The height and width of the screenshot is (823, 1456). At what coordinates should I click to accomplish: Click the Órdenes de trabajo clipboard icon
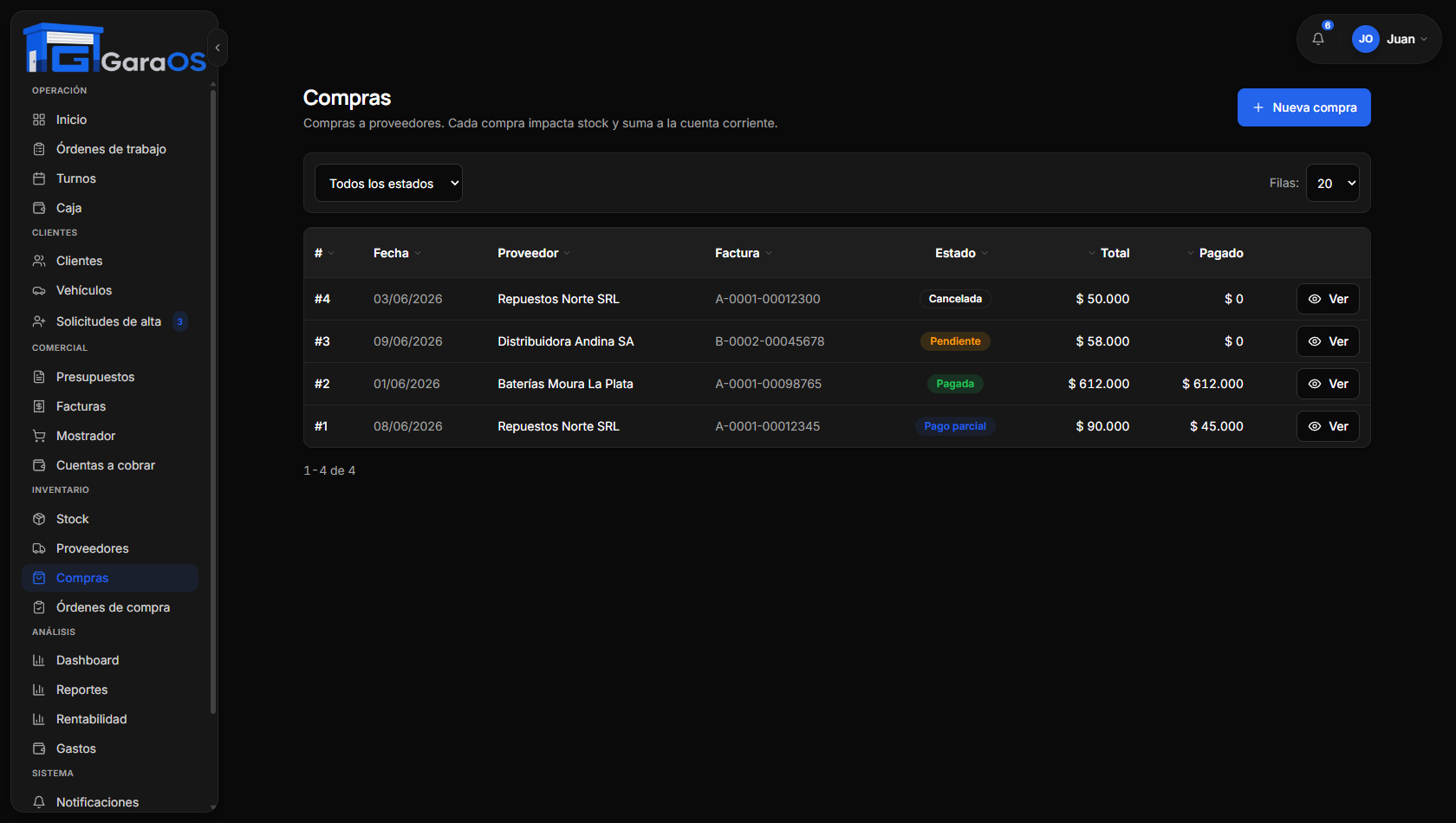pos(39,149)
